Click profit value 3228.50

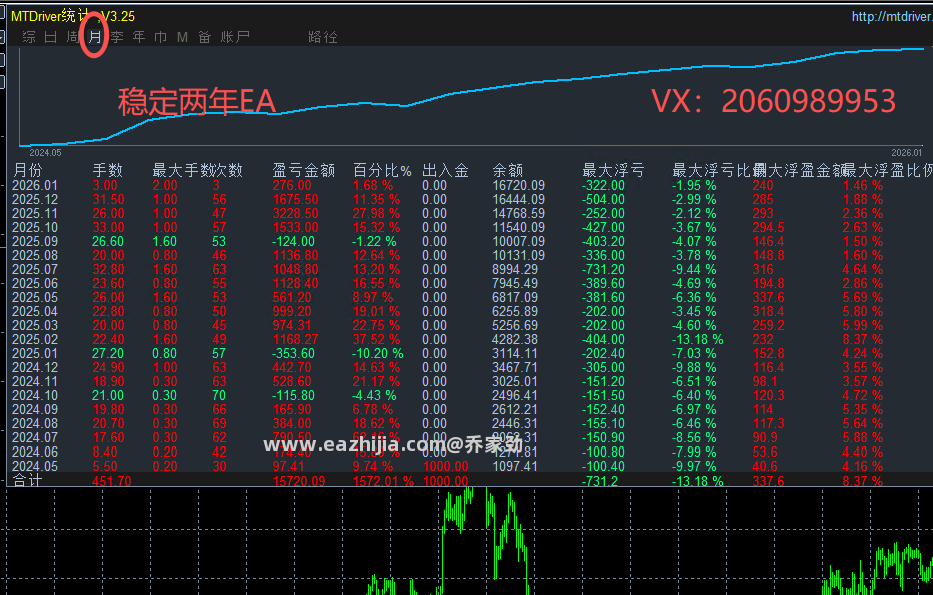tap(296, 214)
